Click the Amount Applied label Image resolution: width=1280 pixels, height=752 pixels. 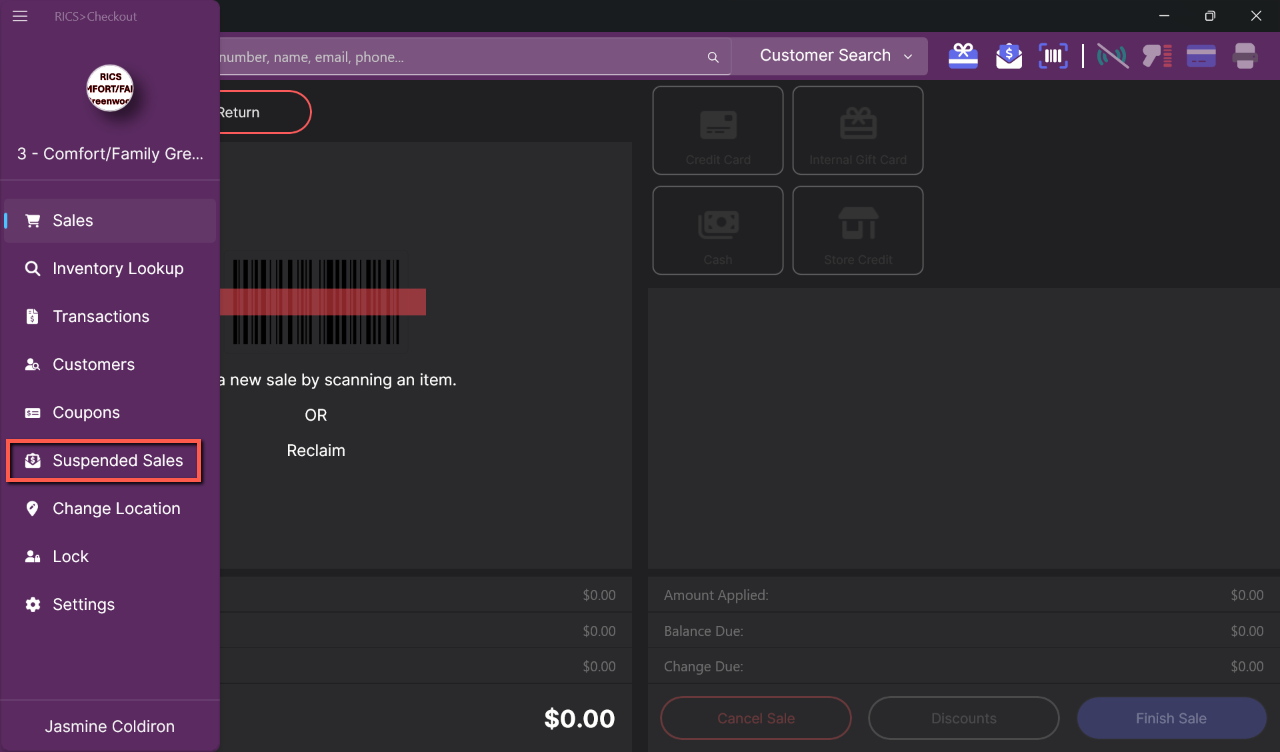(716, 595)
